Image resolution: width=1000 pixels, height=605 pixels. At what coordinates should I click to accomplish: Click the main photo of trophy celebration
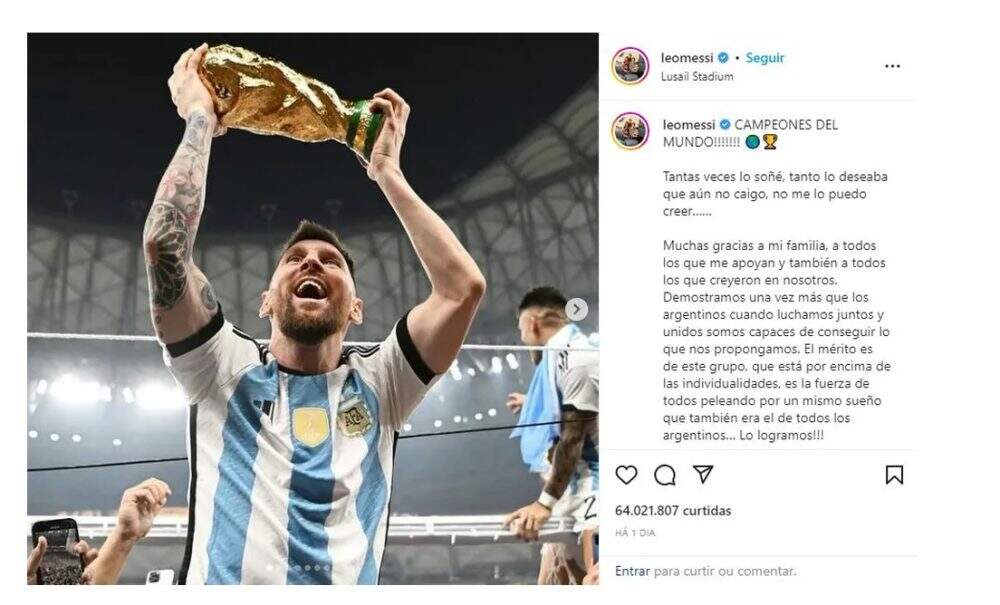tap(312, 309)
